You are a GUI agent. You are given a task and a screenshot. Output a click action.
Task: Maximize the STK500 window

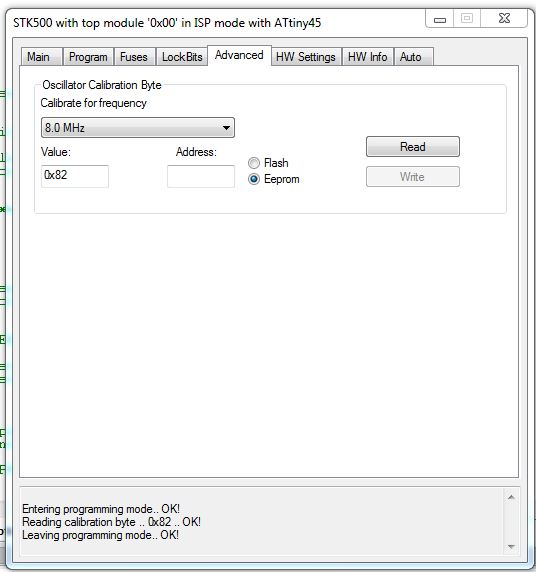(467, 18)
